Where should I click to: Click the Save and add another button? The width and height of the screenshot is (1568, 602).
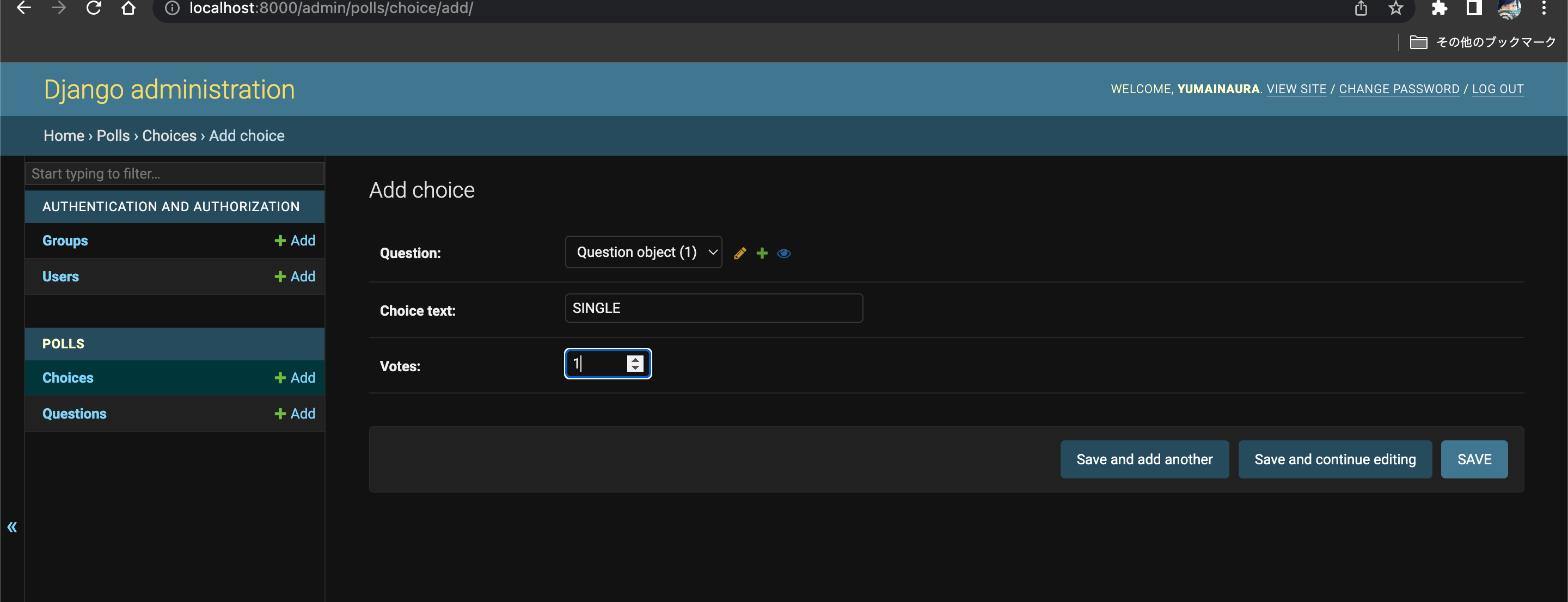(1144, 459)
